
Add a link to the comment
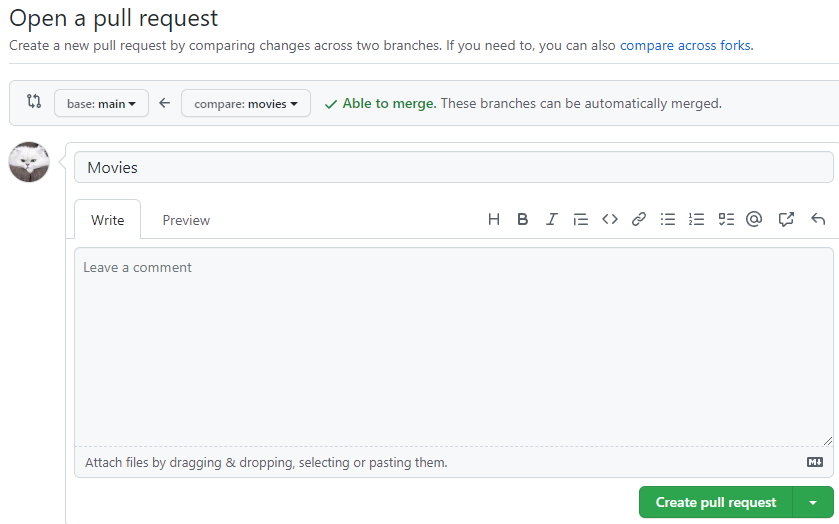pos(638,219)
